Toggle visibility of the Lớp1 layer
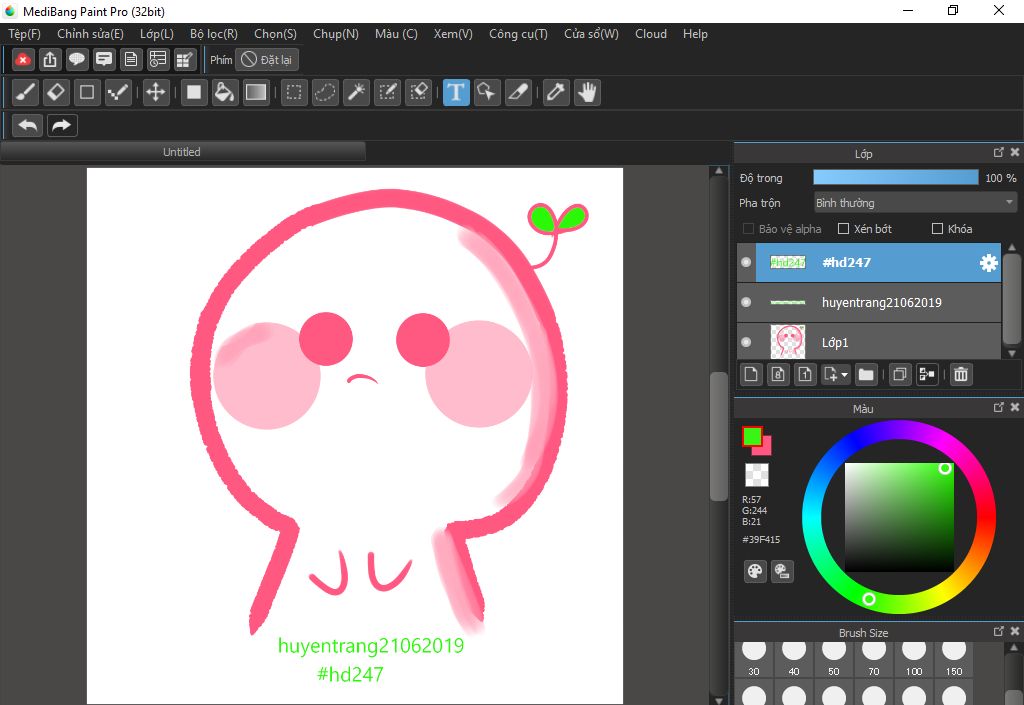The width and height of the screenshot is (1024, 705). tap(746, 342)
